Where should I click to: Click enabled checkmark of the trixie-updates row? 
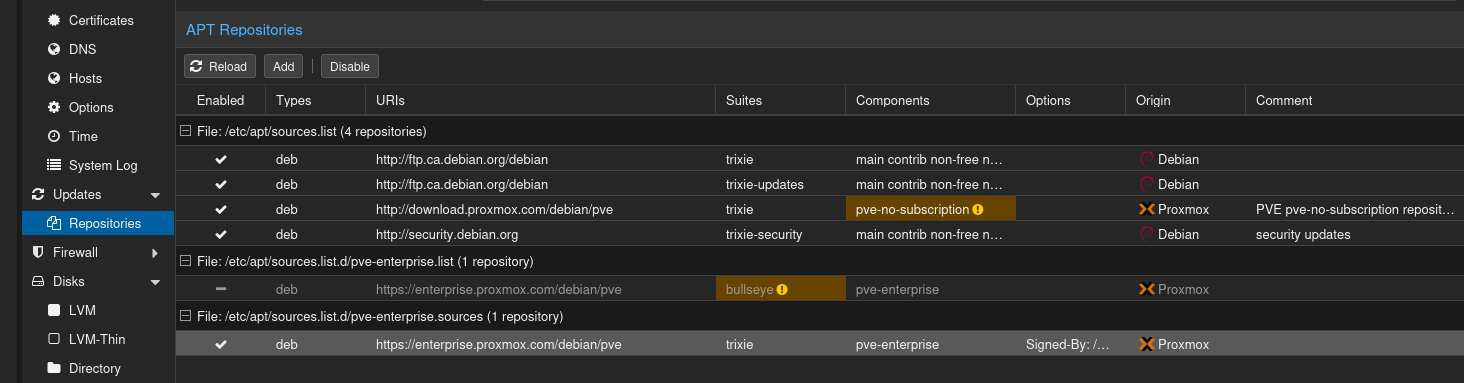[221, 184]
